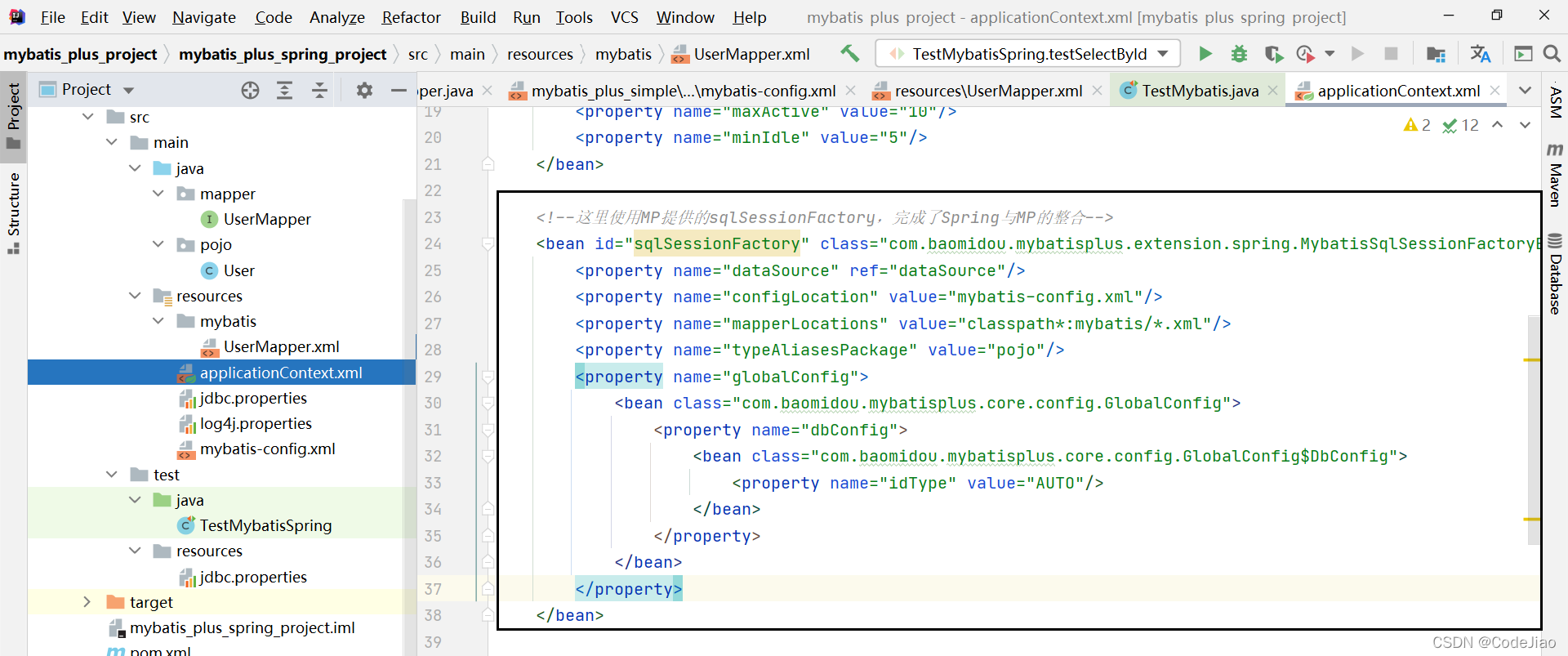Collapse the mapper package
Viewport: 1568px width, 656px height.
tap(158, 194)
